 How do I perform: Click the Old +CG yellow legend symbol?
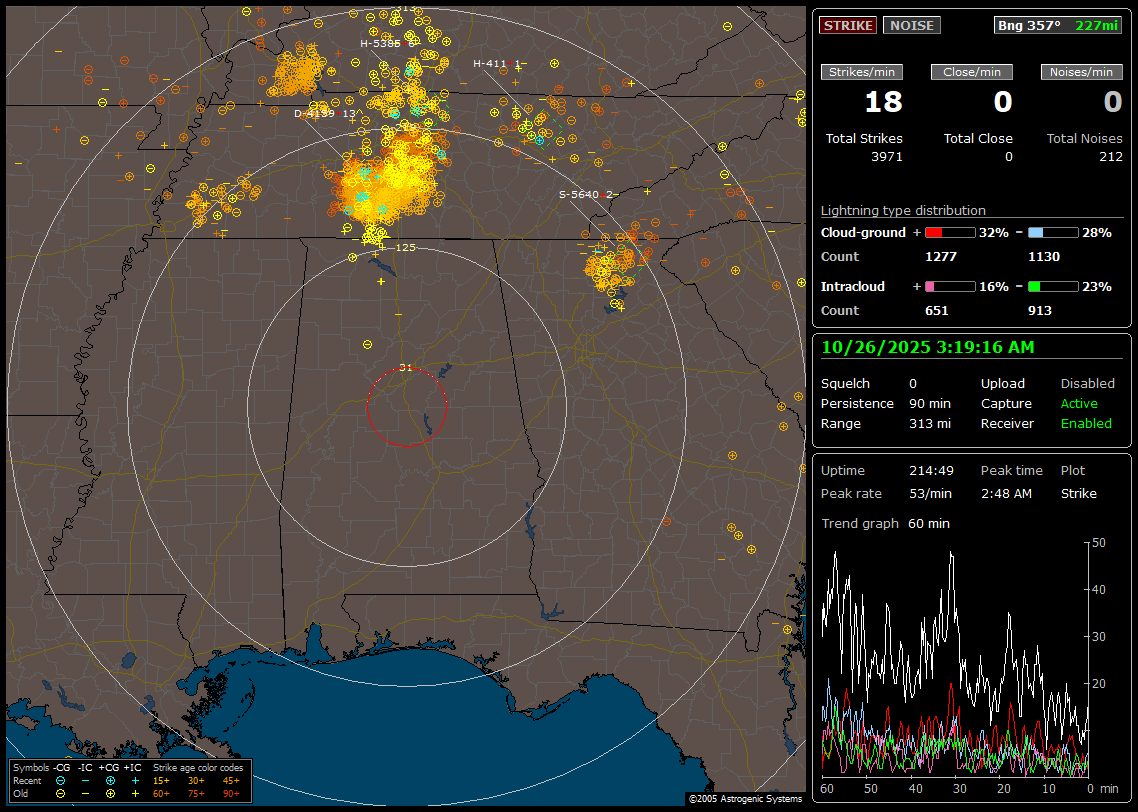click(x=110, y=792)
